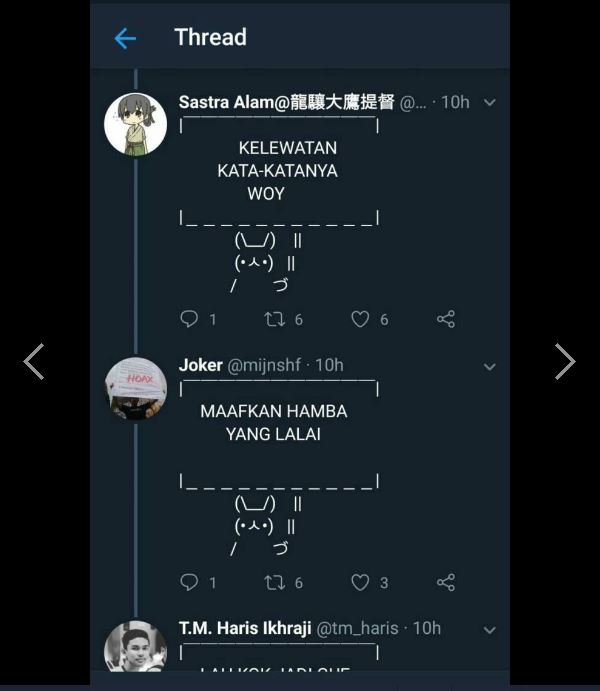Open Sastra Alam tweet options chevron

tap(489, 102)
